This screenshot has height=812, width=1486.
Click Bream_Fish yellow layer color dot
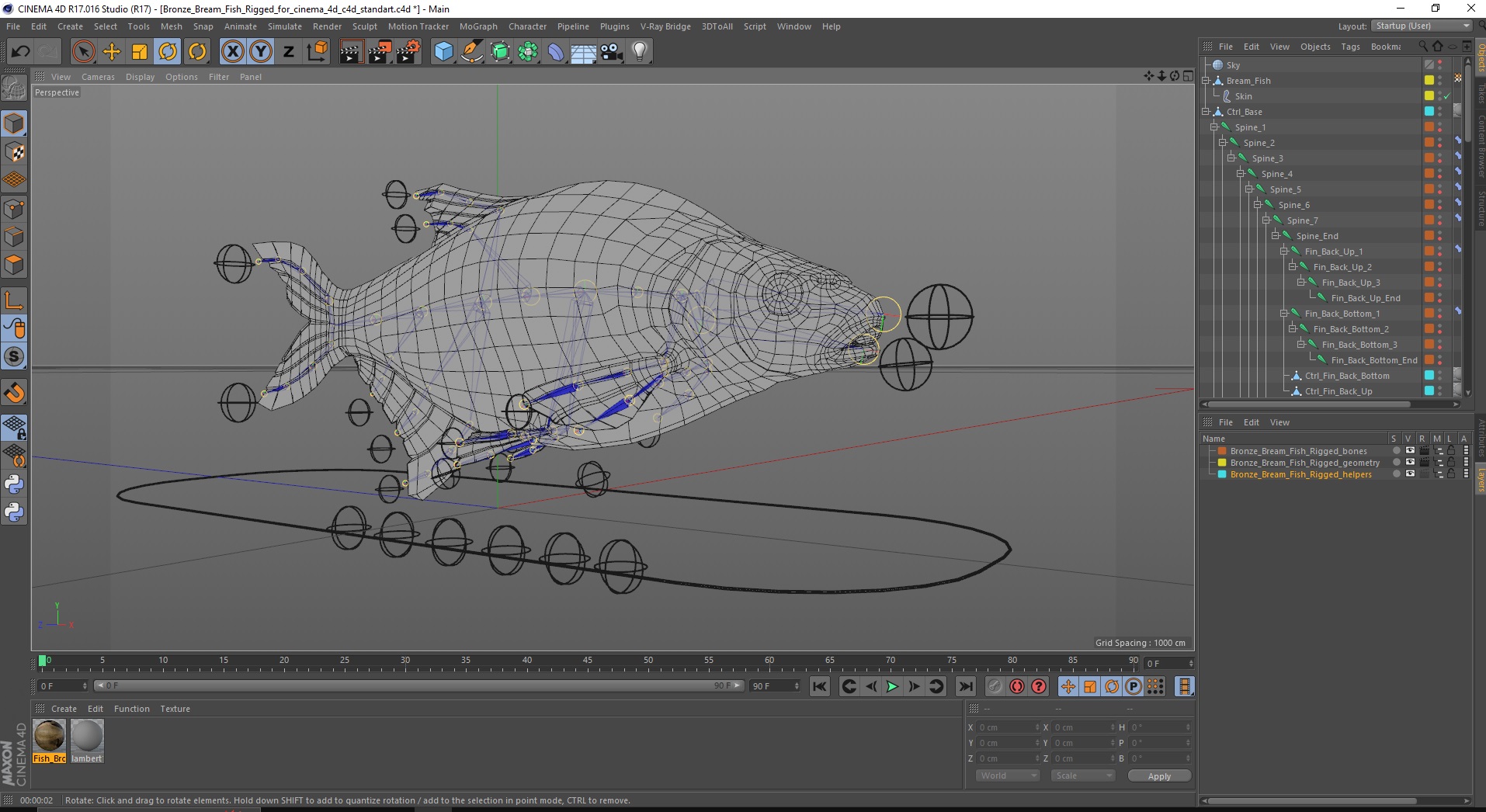[1429, 80]
